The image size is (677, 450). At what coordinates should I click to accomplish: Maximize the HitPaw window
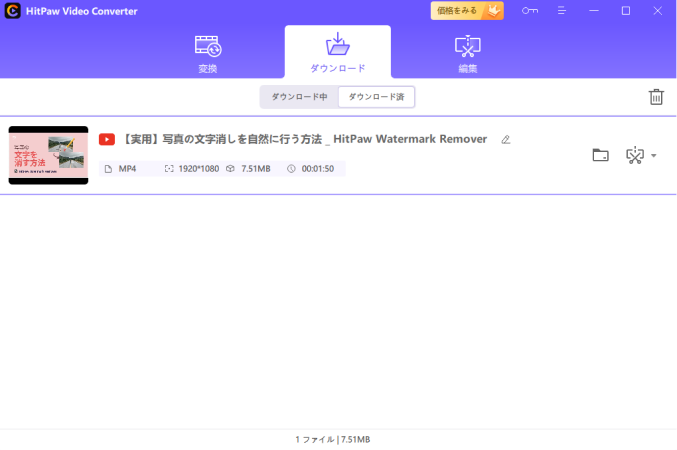[626, 11]
